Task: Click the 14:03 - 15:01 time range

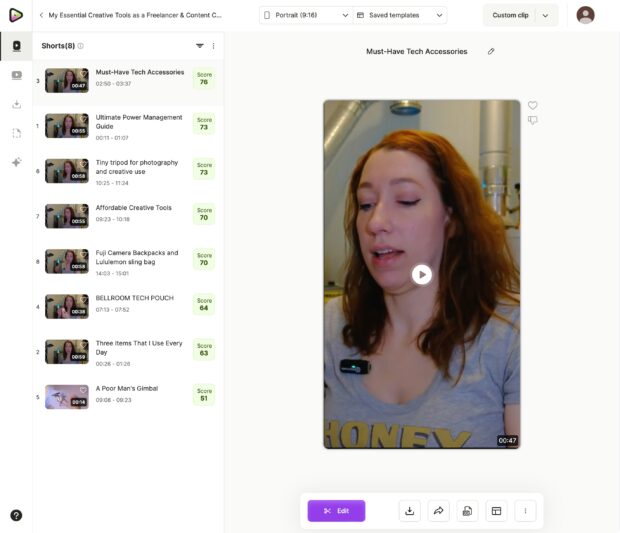Action: click(x=112, y=274)
